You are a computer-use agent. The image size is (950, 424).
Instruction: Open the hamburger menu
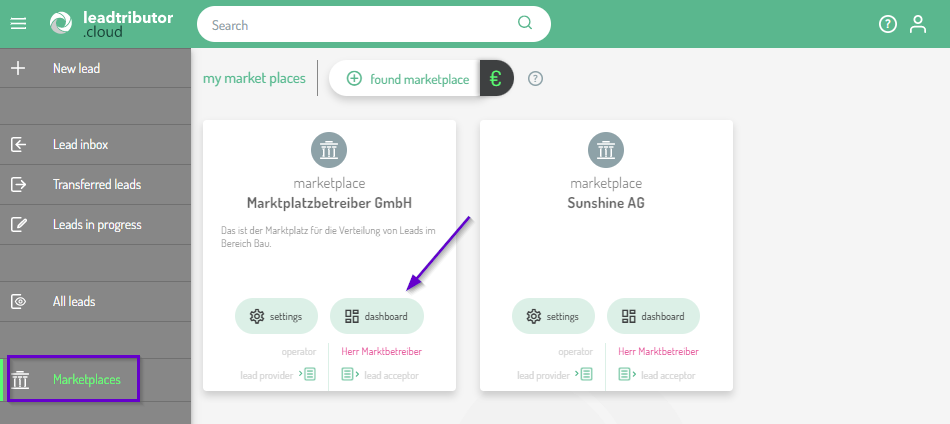(18, 24)
